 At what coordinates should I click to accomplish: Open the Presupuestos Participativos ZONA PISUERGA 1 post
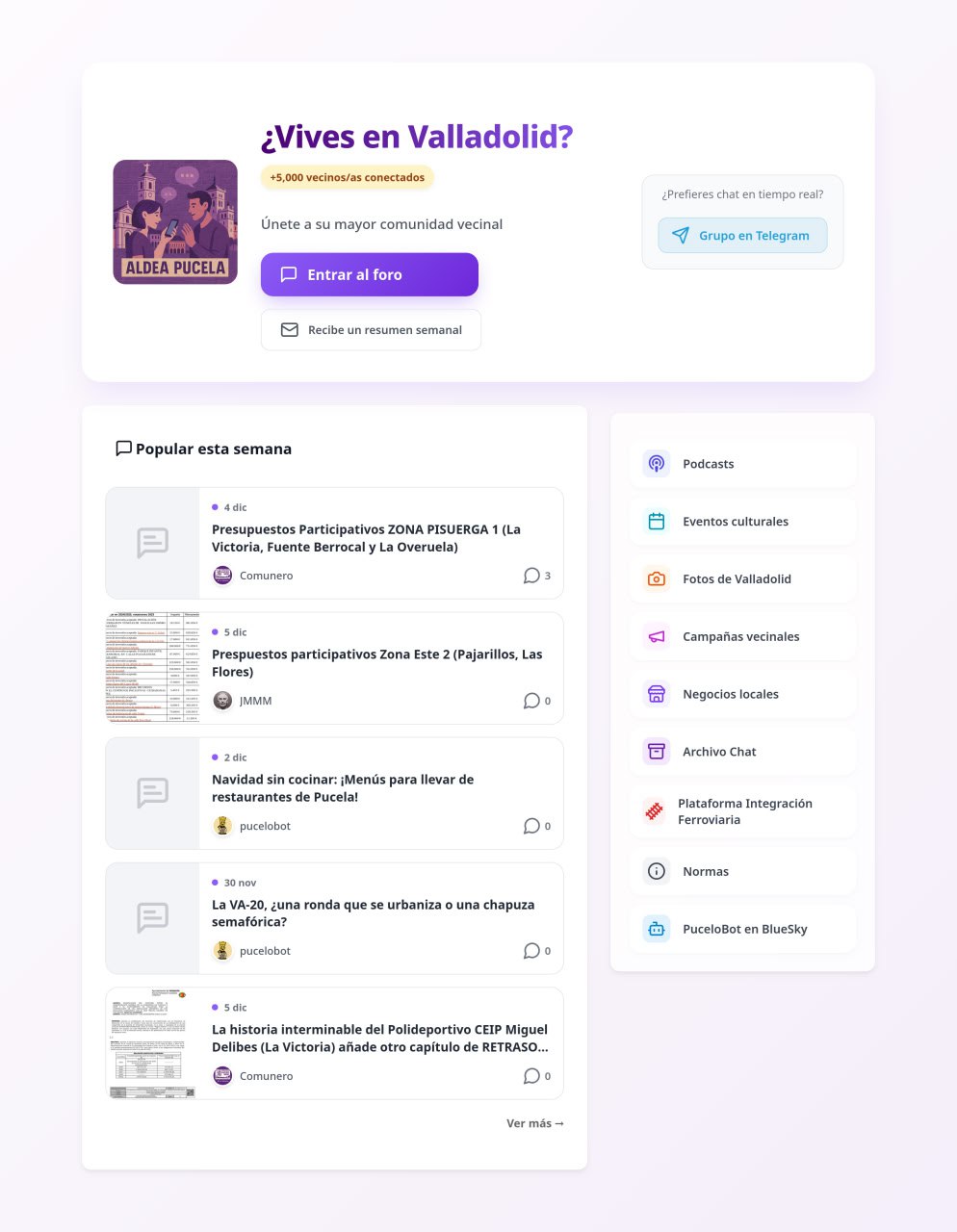pos(366,538)
